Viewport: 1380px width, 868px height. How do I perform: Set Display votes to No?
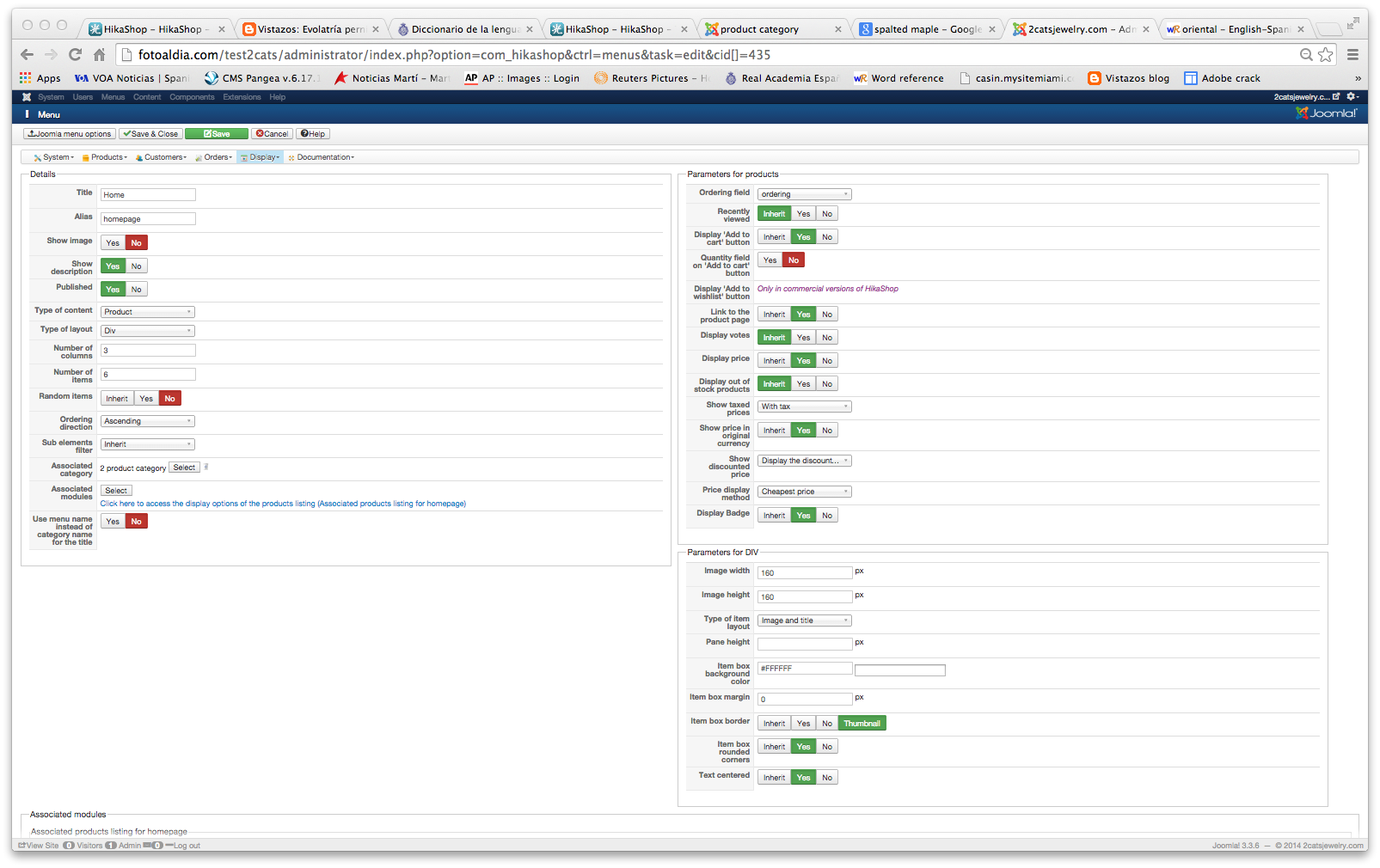coord(826,338)
